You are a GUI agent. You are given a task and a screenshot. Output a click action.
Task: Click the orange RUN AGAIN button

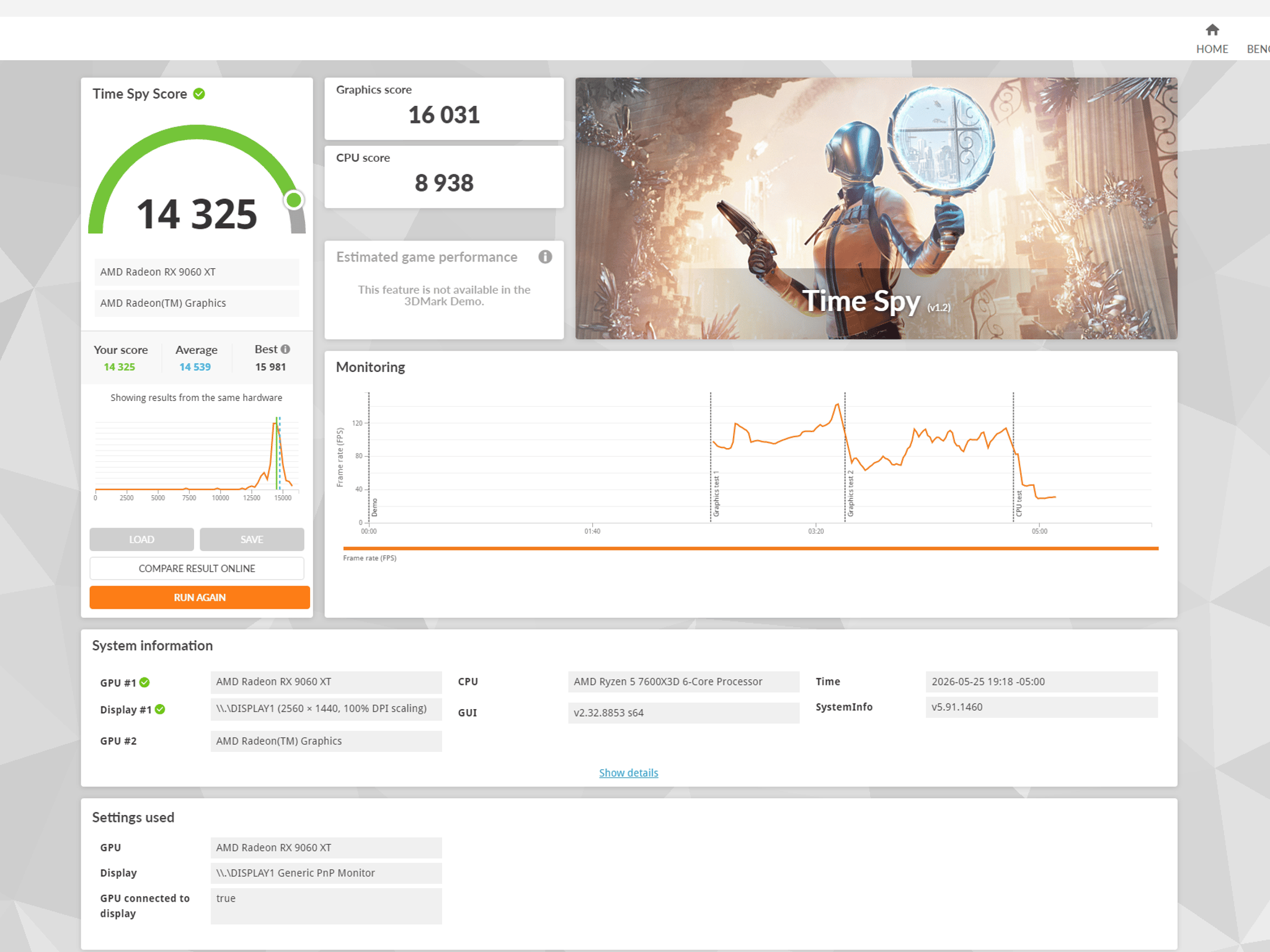(200, 597)
